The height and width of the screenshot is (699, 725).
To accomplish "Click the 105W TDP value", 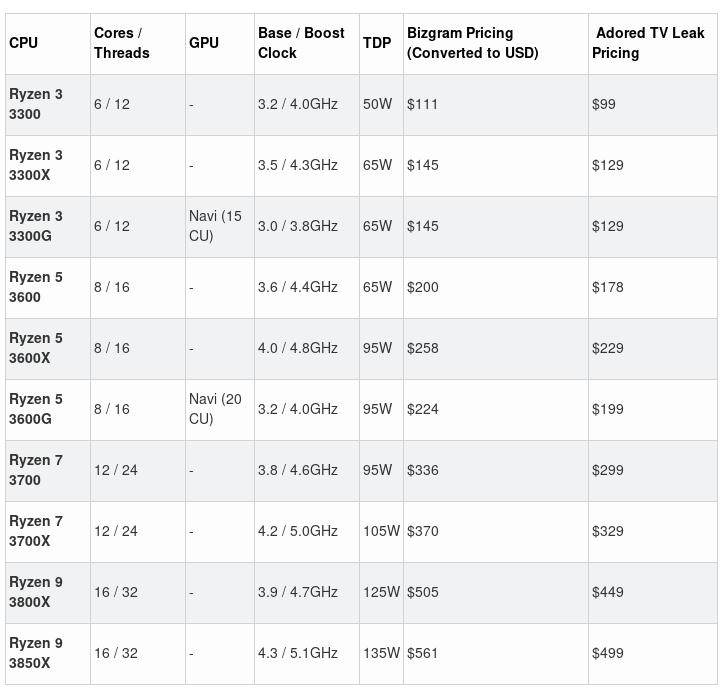I will [x=381, y=531].
